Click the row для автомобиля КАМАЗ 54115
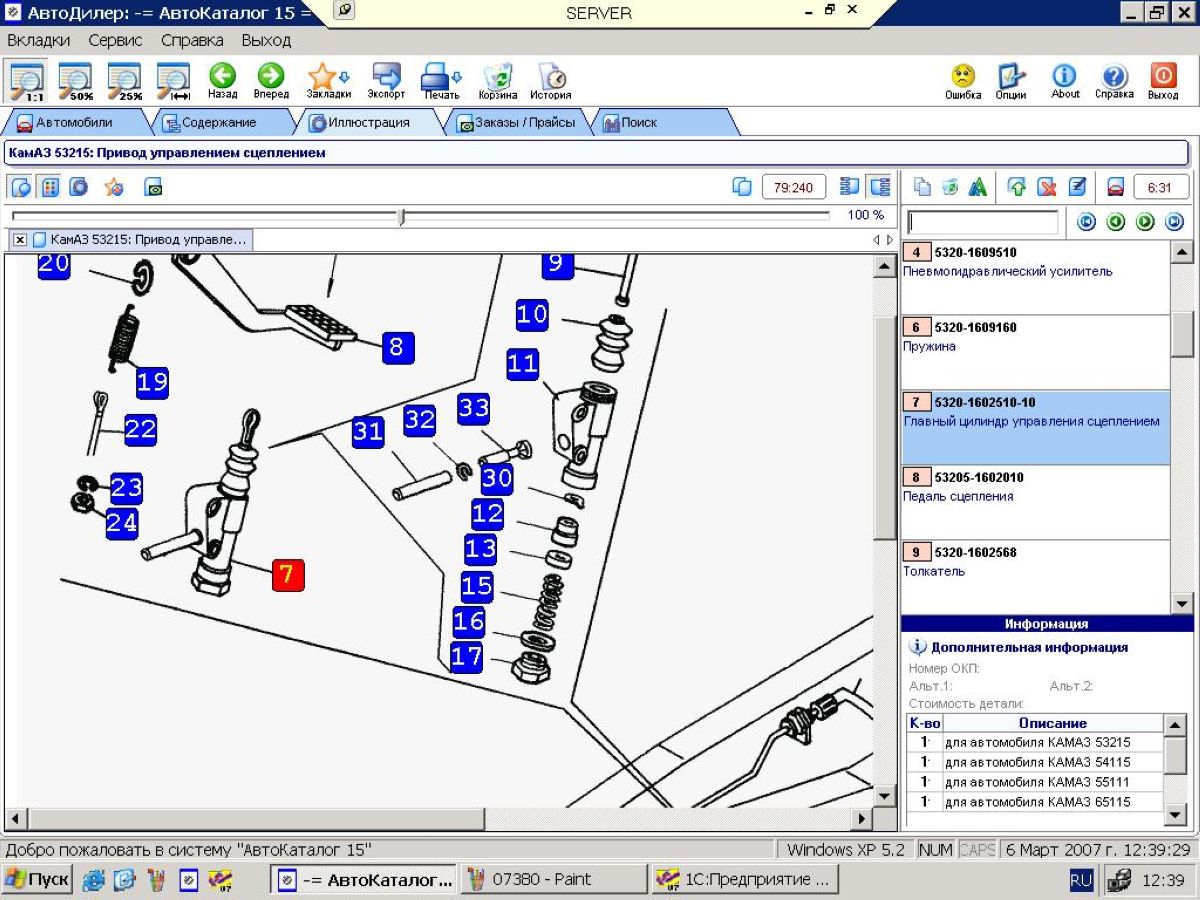Screen dimensions: 1200x900 click(x=1035, y=762)
